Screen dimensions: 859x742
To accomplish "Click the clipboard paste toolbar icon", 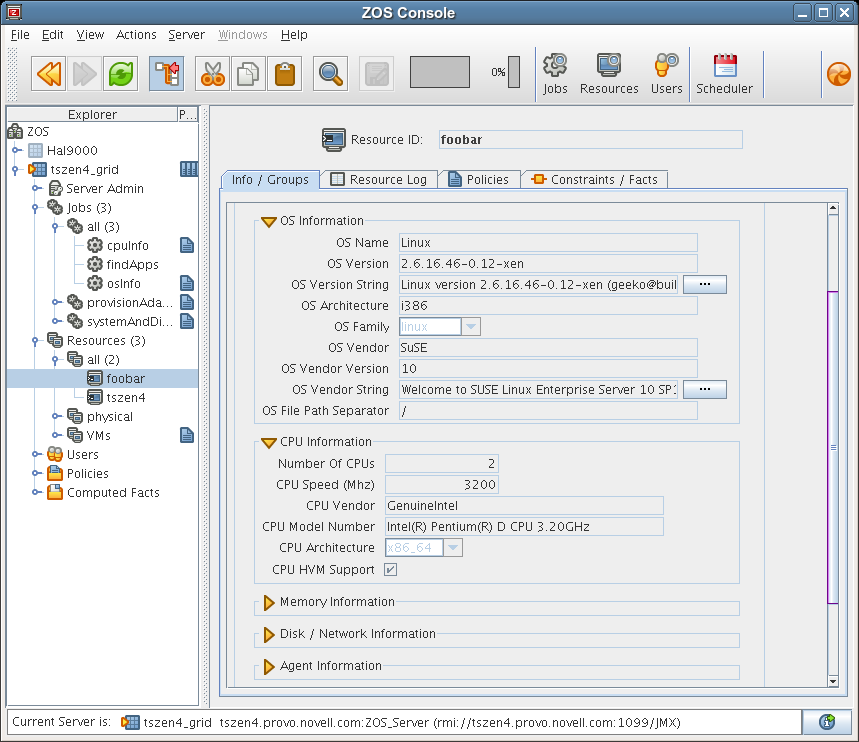I will (285, 73).
